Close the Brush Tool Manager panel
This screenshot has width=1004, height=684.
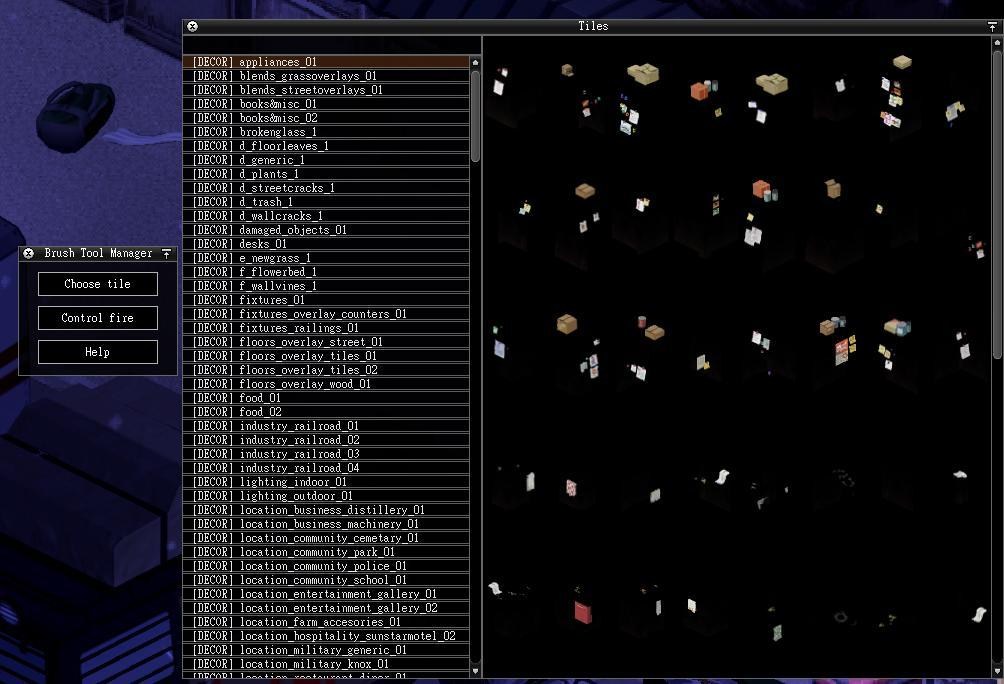[x=29, y=254]
